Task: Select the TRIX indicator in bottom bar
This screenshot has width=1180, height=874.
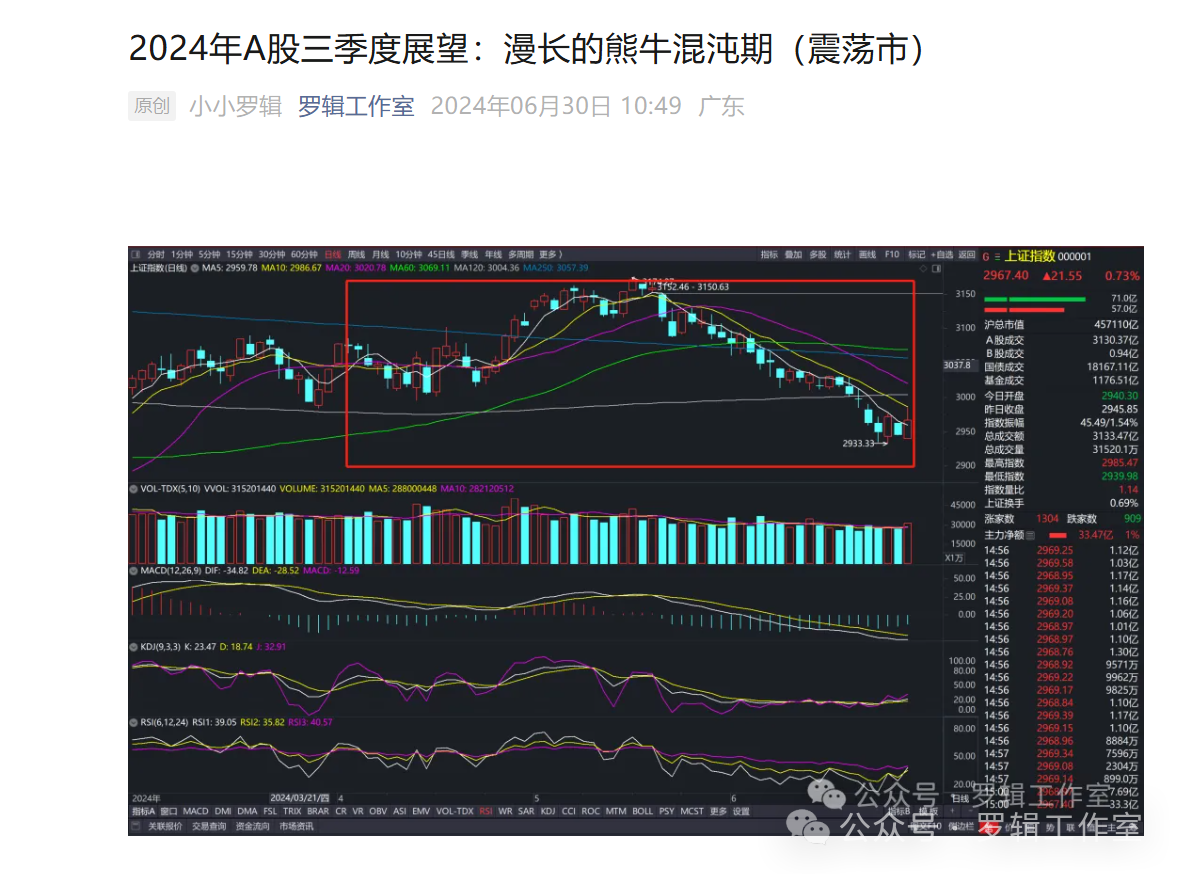Action: [x=292, y=812]
